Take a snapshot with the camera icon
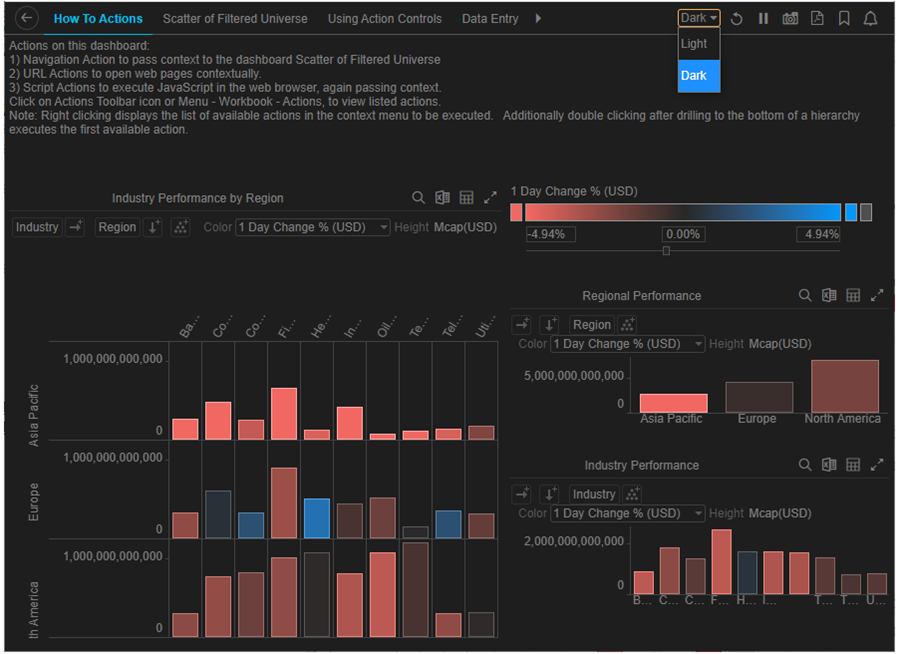This screenshot has width=898, height=654. coord(790,16)
